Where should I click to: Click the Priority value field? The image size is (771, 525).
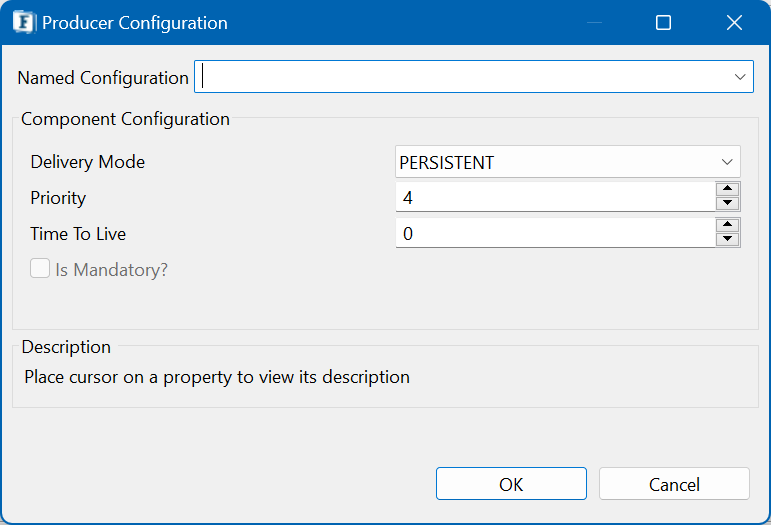[x=555, y=197]
